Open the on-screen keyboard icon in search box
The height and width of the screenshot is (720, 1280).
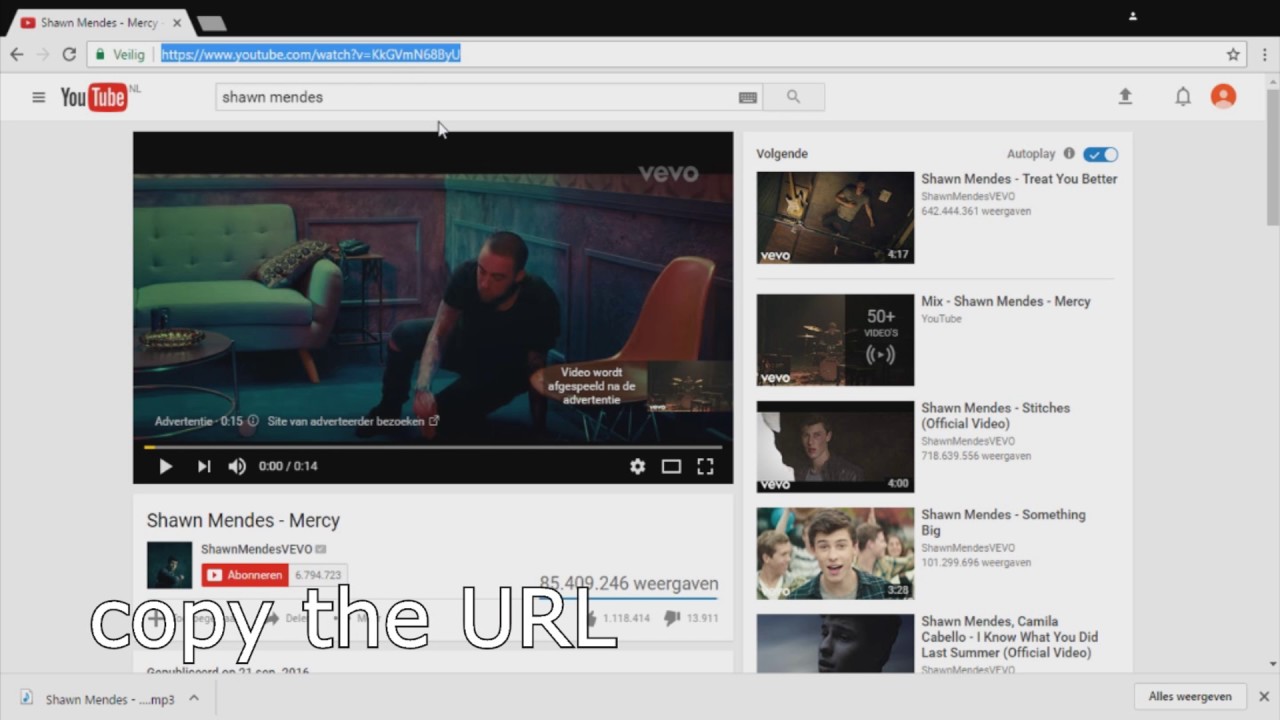pyautogui.click(x=747, y=97)
